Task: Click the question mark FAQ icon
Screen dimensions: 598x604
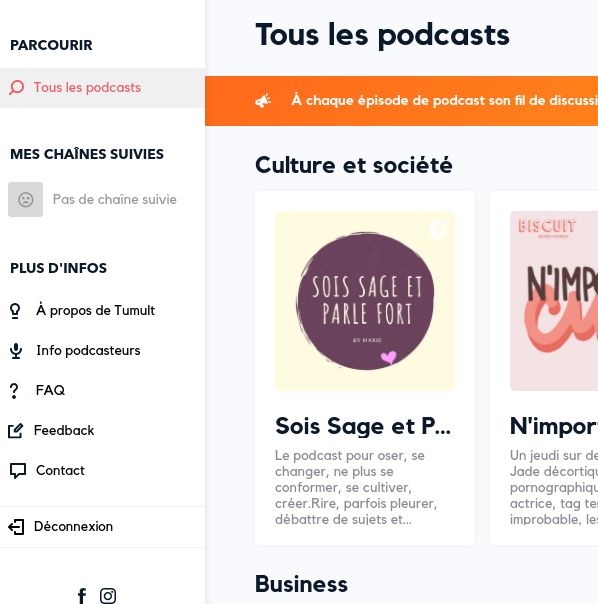Action: (x=14, y=391)
